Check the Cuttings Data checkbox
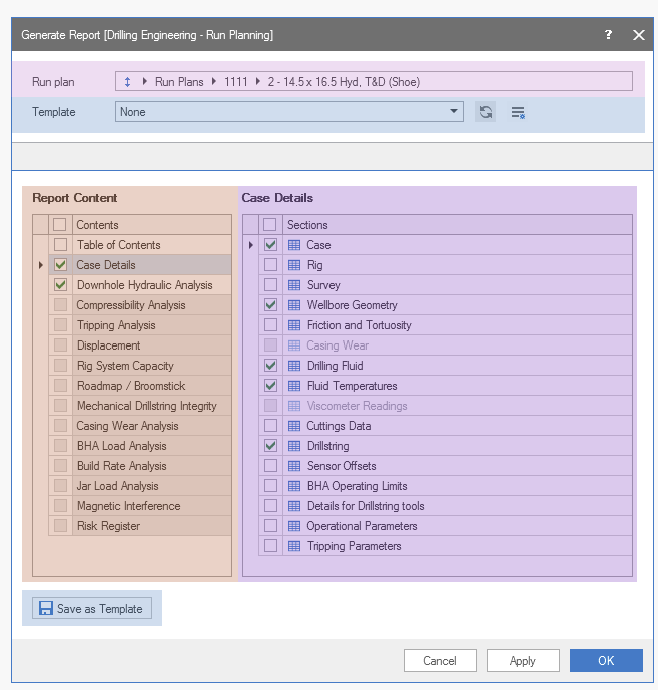658x690 pixels. (x=270, y=426)
